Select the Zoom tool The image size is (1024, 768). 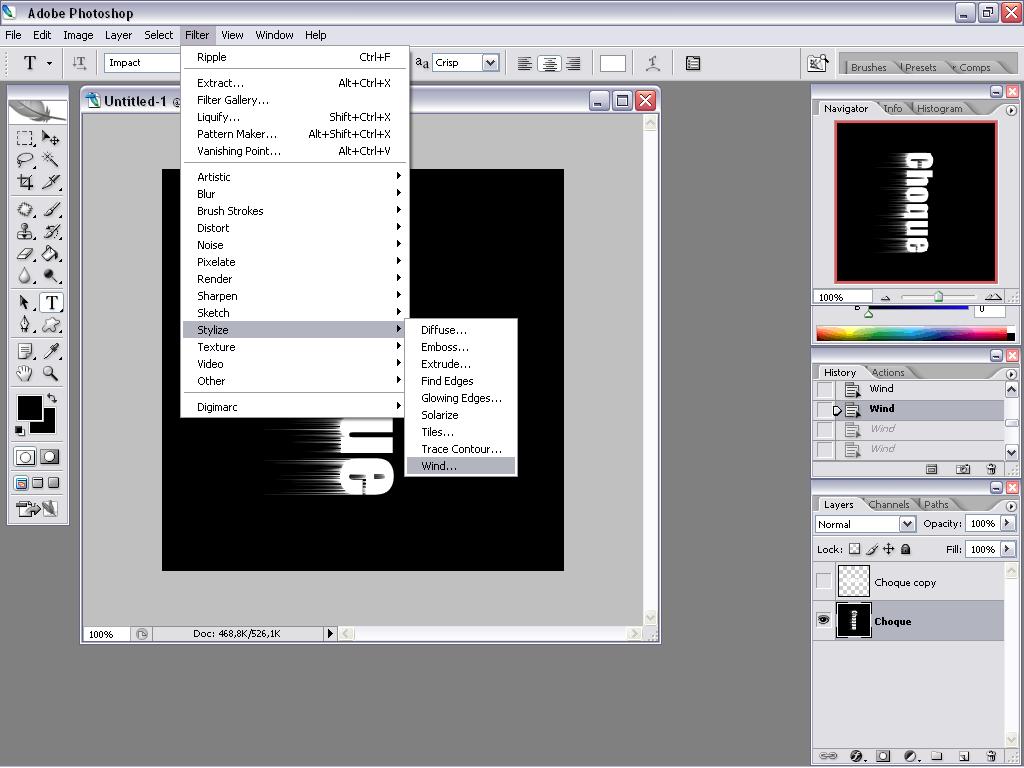(50, 374)
